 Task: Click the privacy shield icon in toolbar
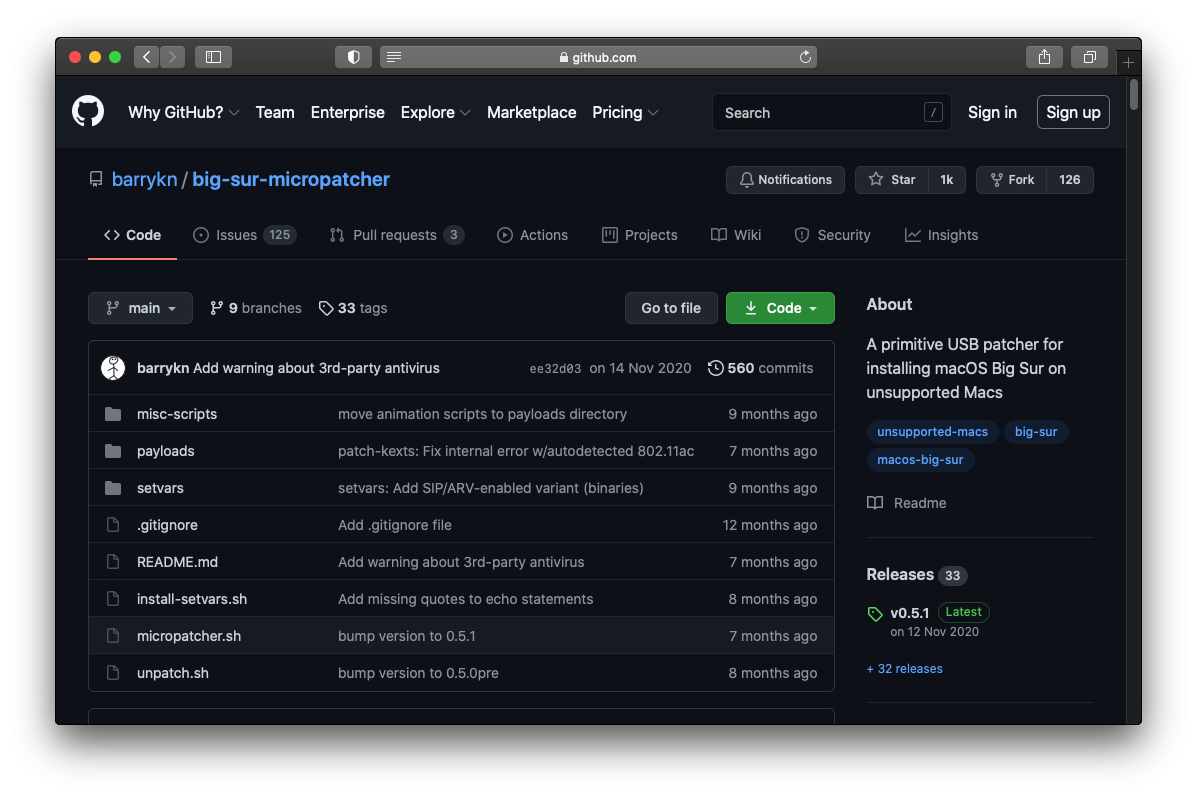point(353,57)
